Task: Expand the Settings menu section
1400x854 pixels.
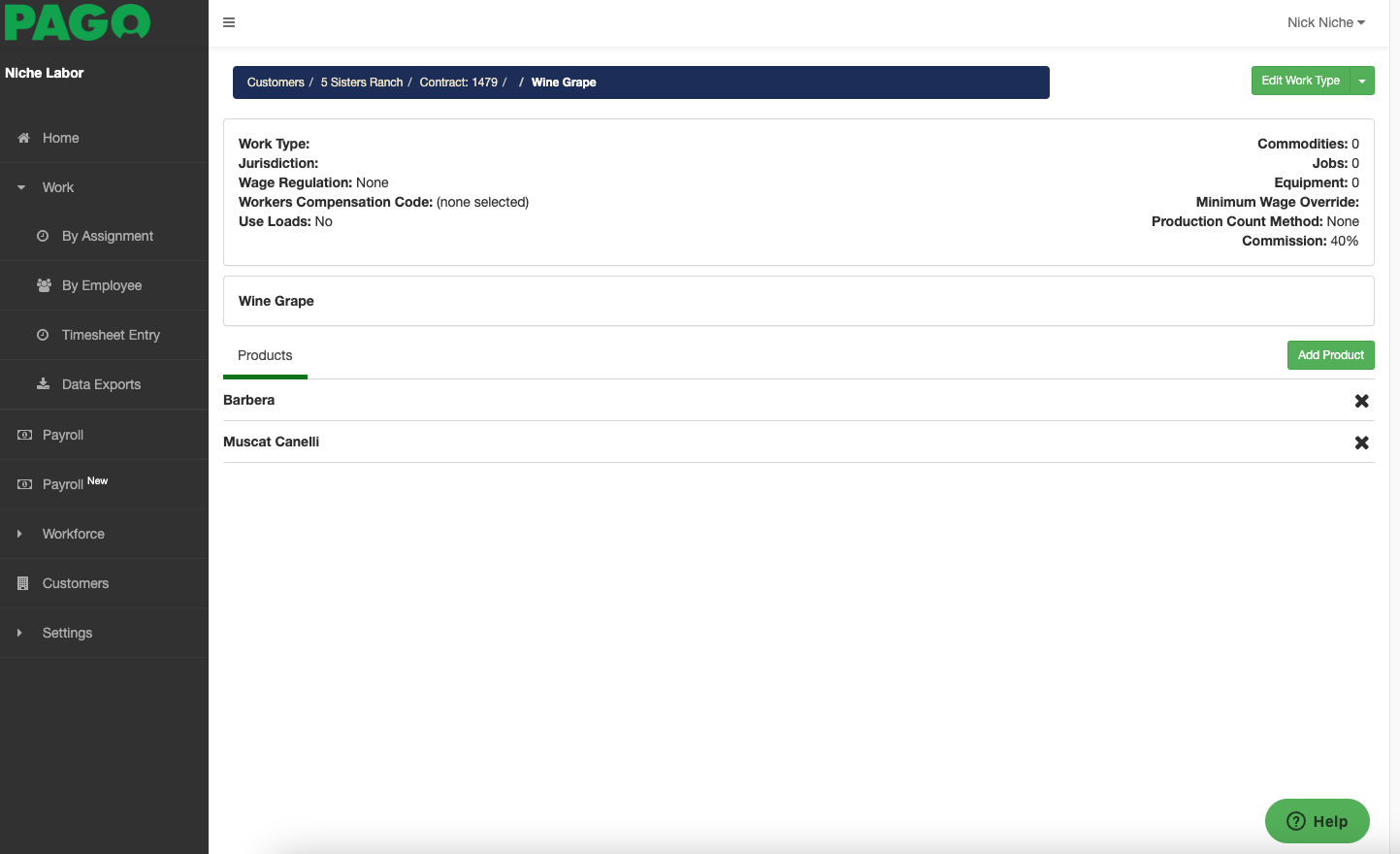Action: [67, 633]
